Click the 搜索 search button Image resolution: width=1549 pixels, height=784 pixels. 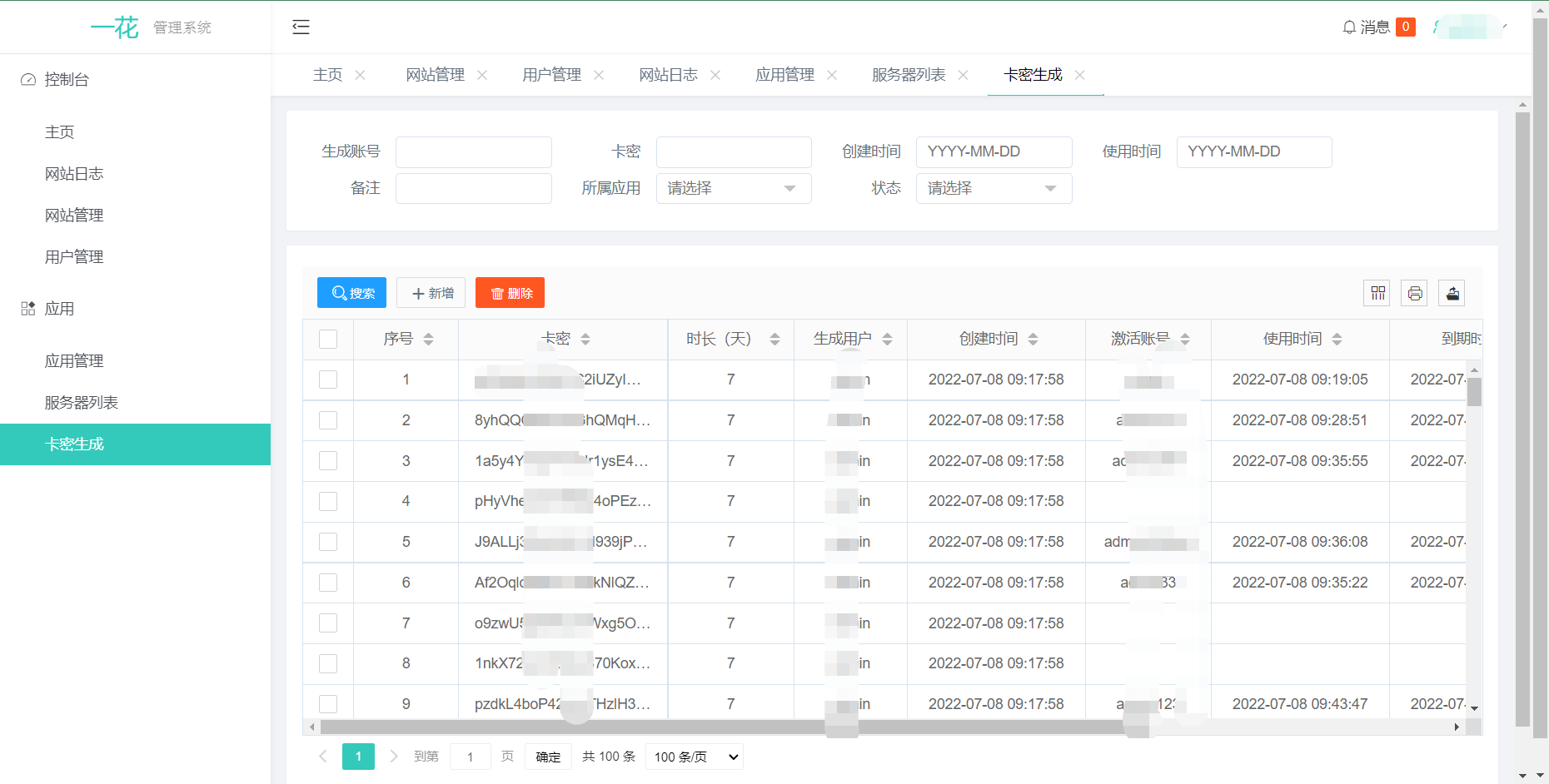[x=351, y=292]
